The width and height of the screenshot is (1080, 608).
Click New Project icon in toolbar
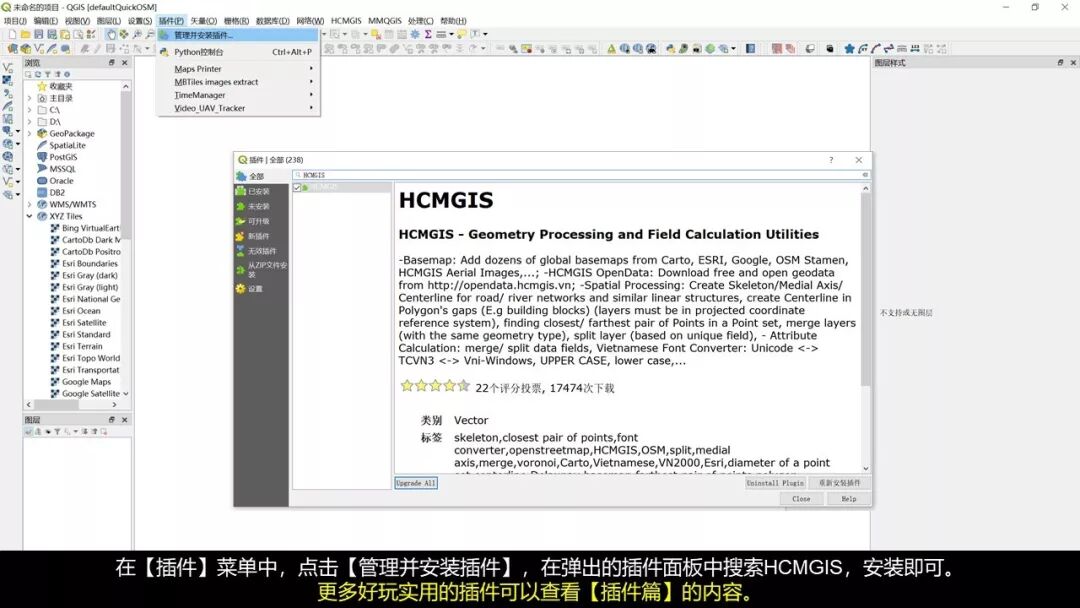12,34
